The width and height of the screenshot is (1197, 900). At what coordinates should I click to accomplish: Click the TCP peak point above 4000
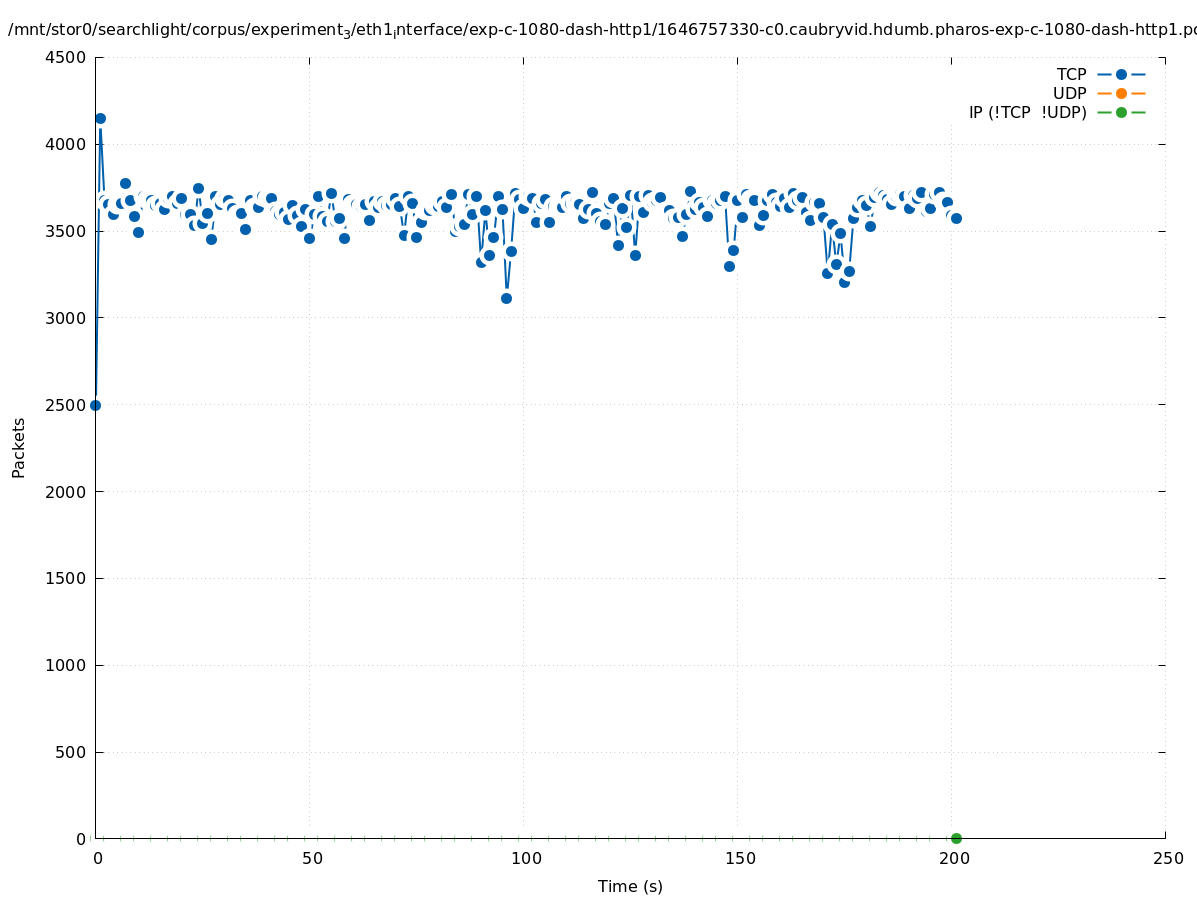tap(100, 119)
